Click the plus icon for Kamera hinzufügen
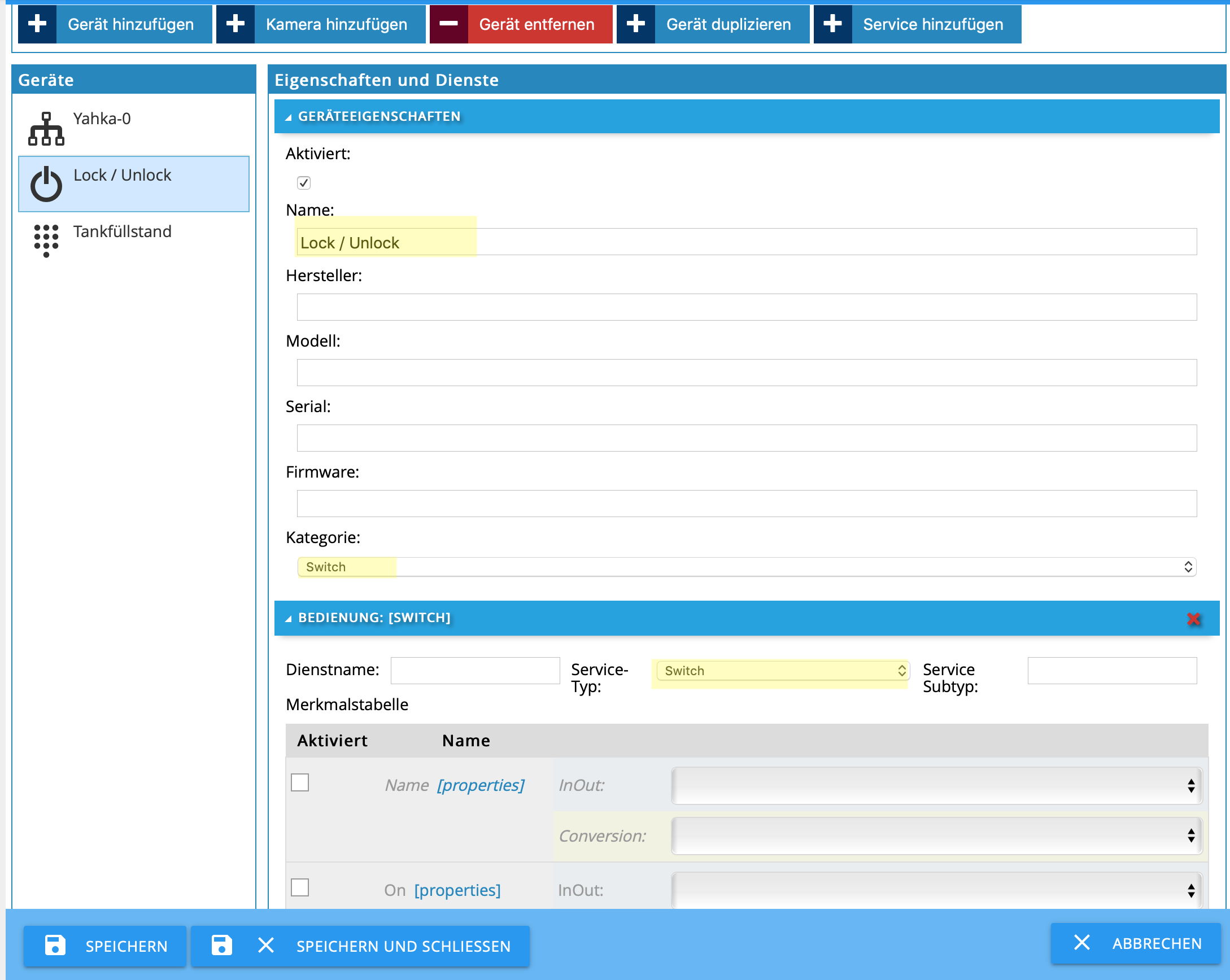 coord(235,24)
